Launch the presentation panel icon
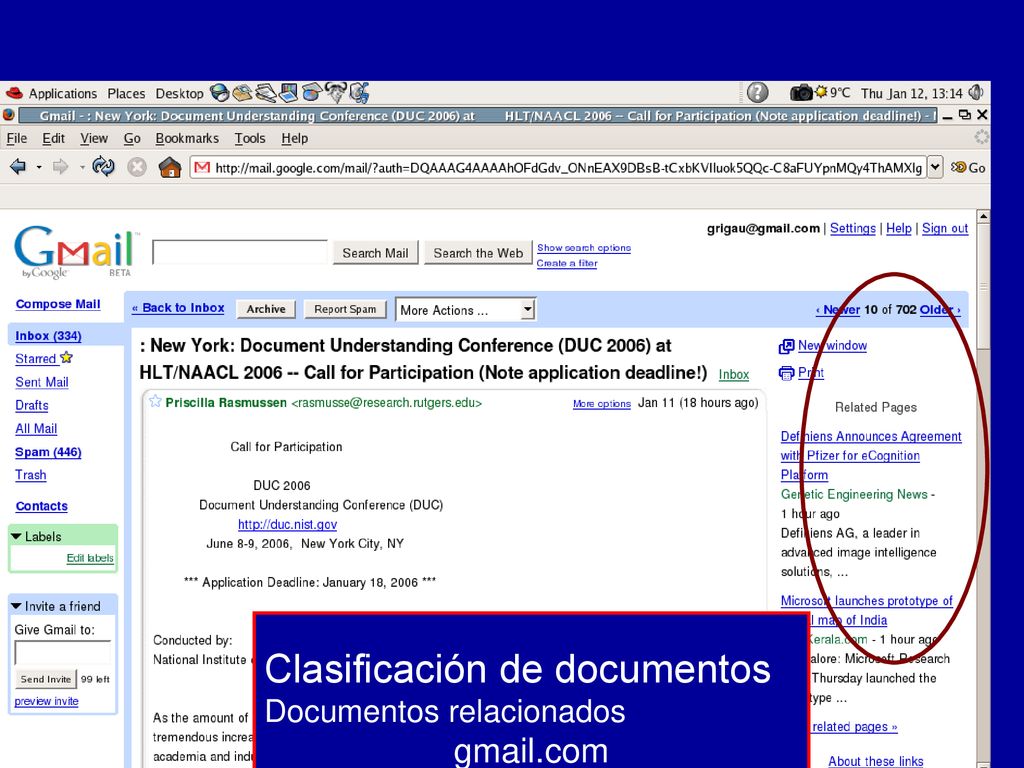The width and height of the screenshot is (1024, 768). point(288,93)
